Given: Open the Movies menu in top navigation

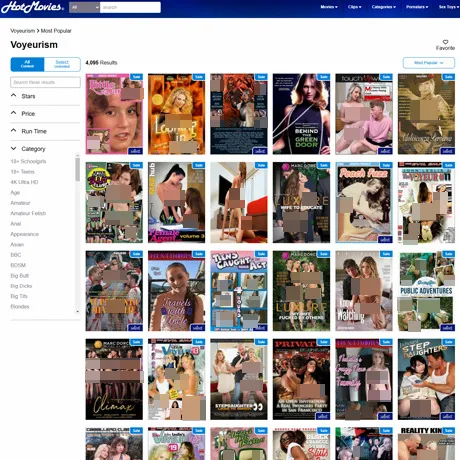Looking at the screenshot, I should point(329,7).
